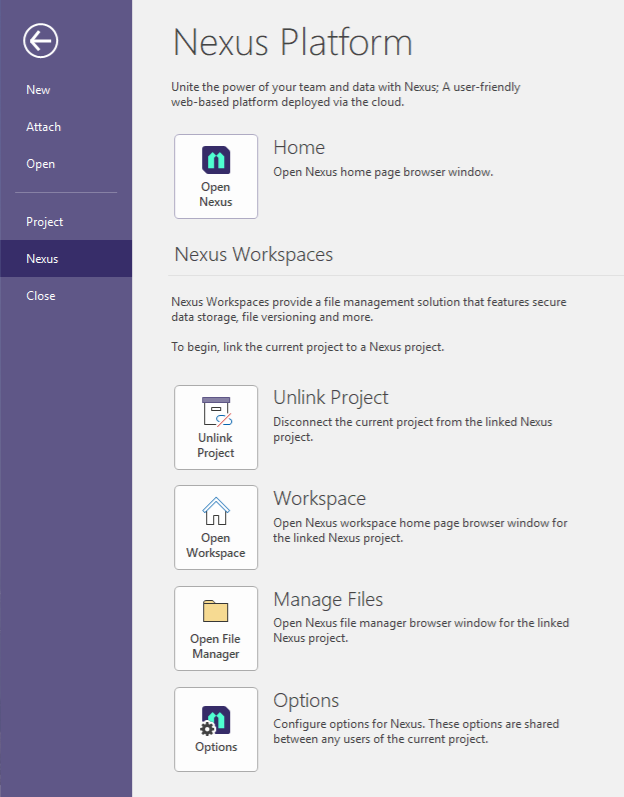Click 'Open Nexus home page browser window.' text

[x=383, y=172]
